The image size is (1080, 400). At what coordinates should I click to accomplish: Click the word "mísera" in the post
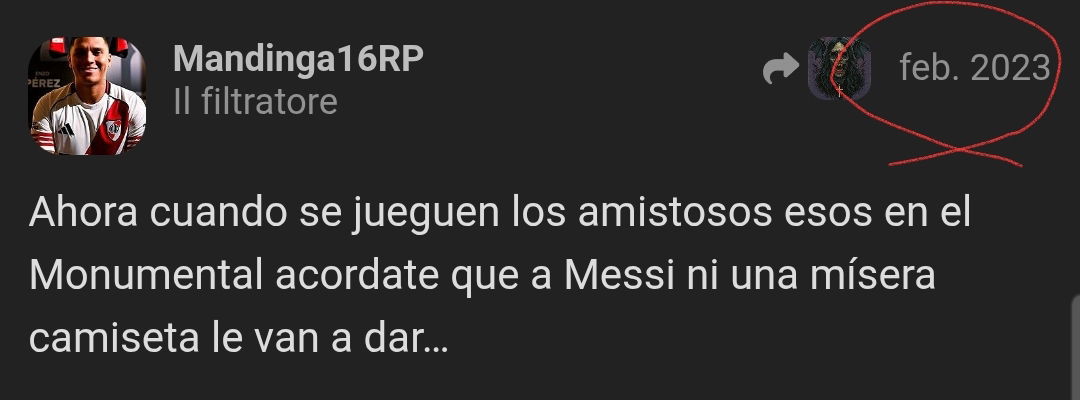[x=872, y=277]
